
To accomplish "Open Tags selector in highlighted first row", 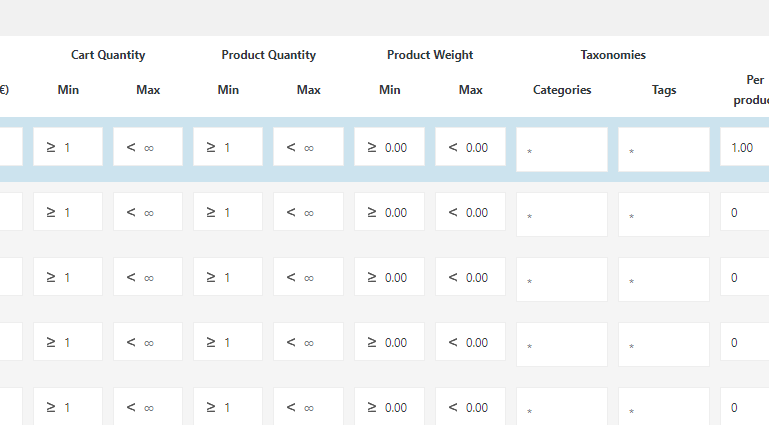I will coord(664,150).
